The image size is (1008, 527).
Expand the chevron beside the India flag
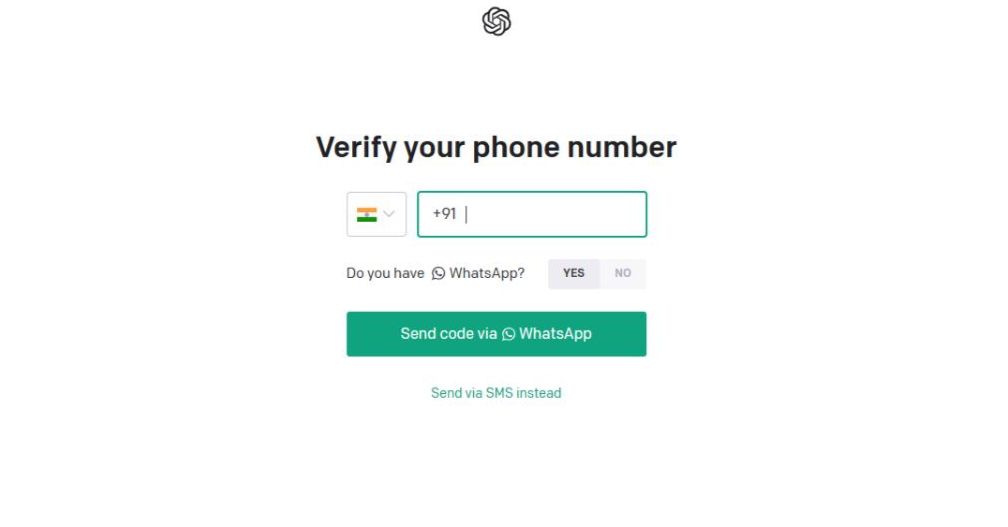[389, 214]
